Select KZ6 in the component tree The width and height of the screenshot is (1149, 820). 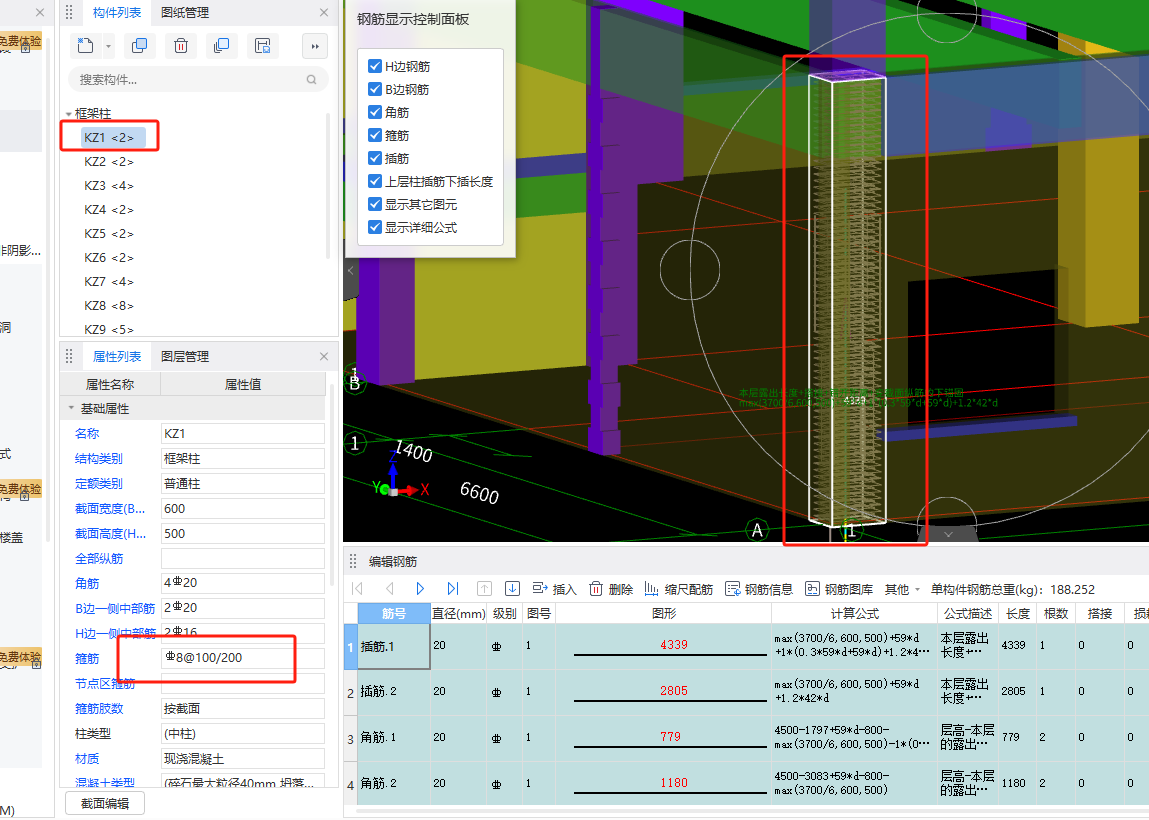click(108, 257)
